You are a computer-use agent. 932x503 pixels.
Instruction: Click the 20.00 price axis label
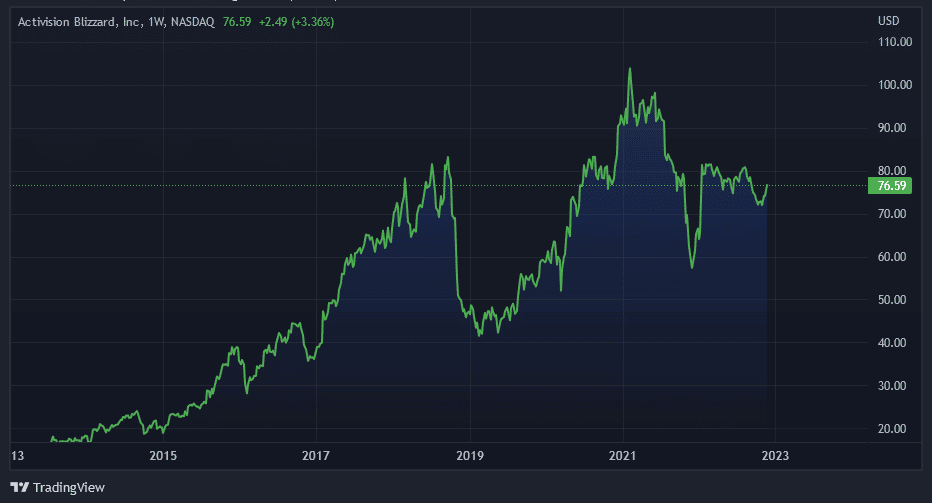[893, 429]
